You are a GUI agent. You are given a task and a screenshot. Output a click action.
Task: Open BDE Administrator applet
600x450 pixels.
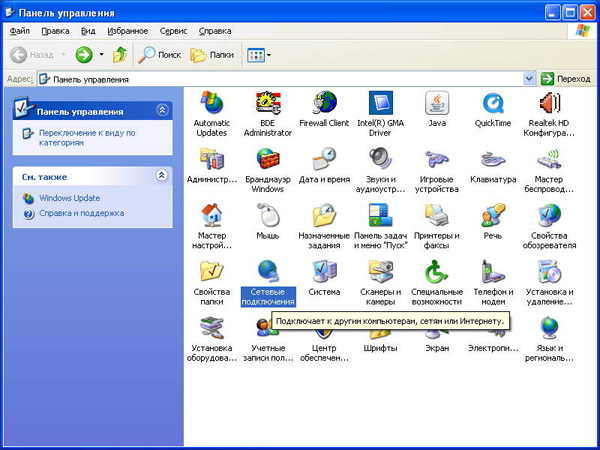click(x=268, y=103)
